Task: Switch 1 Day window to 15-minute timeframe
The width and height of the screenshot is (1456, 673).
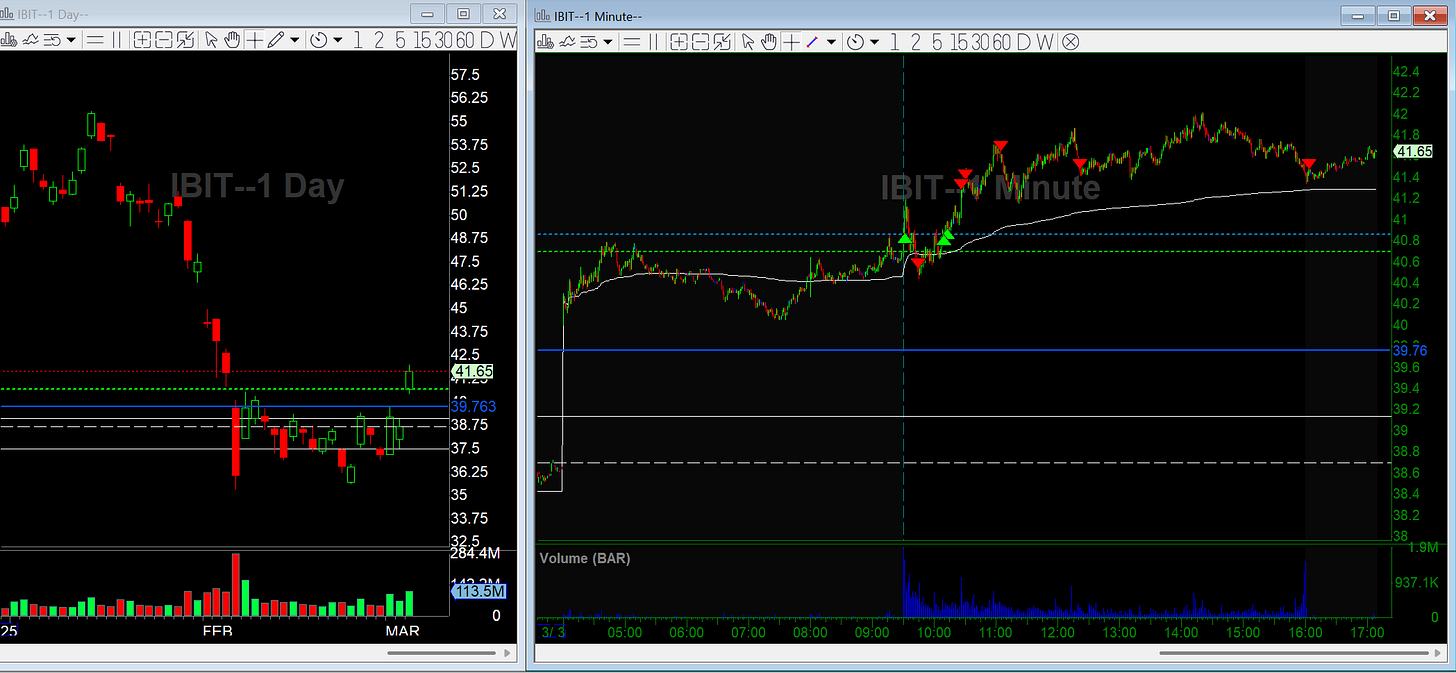Action: [422, 40]
